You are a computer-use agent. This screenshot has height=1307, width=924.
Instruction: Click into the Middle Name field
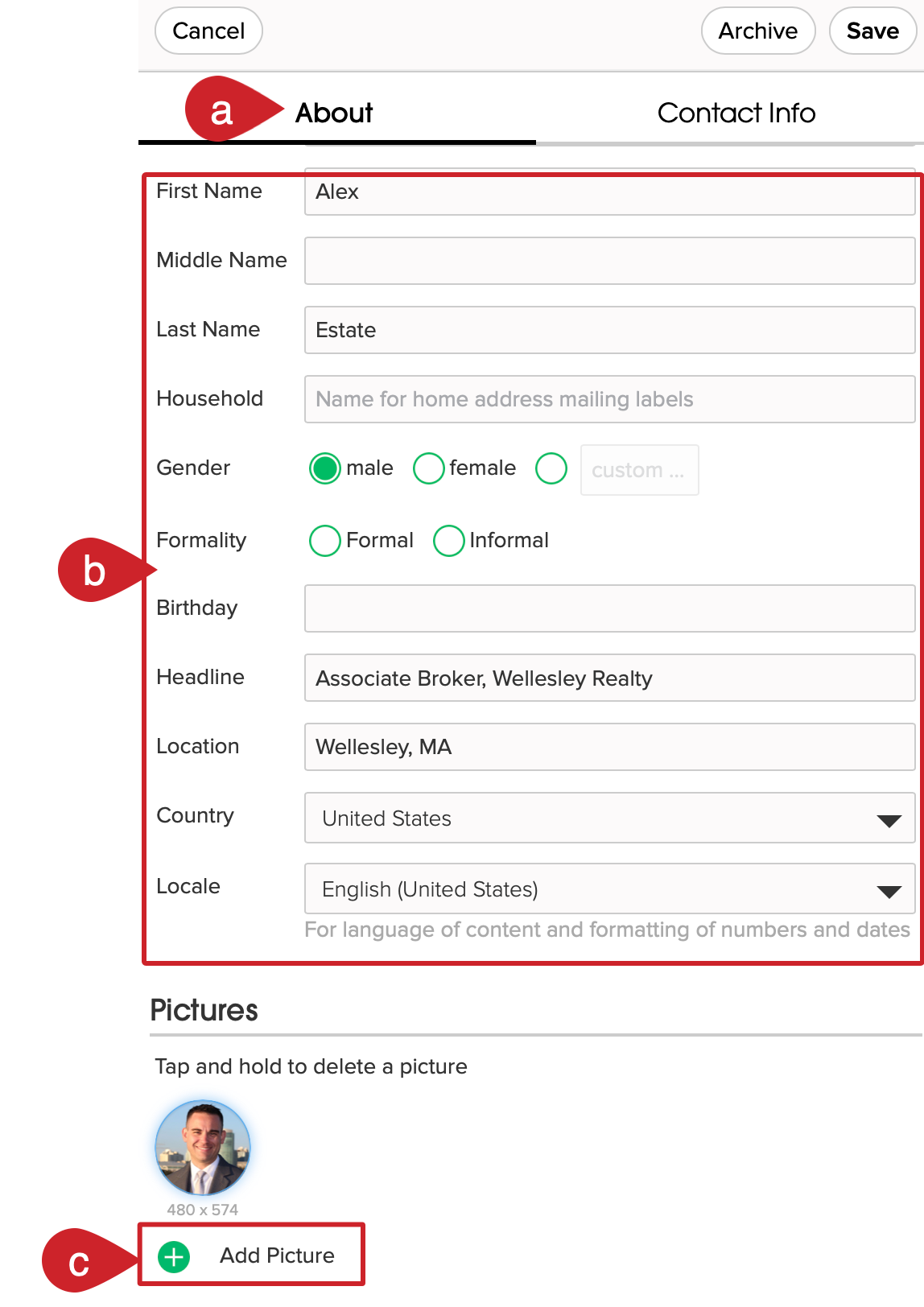pyautogui.click(x=610, y=261)
